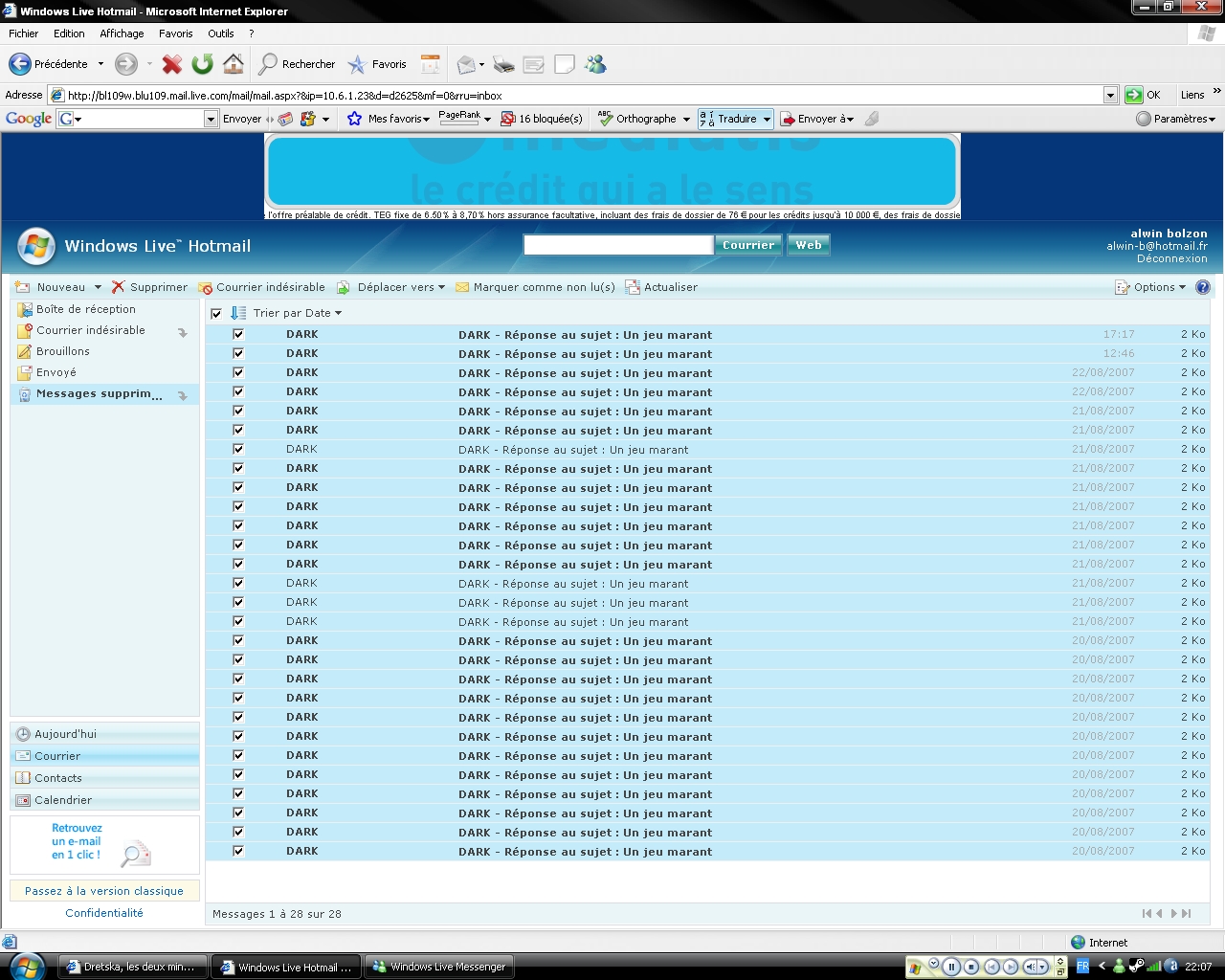Empty Messages supprimés via its broom icon

point(183,395)
